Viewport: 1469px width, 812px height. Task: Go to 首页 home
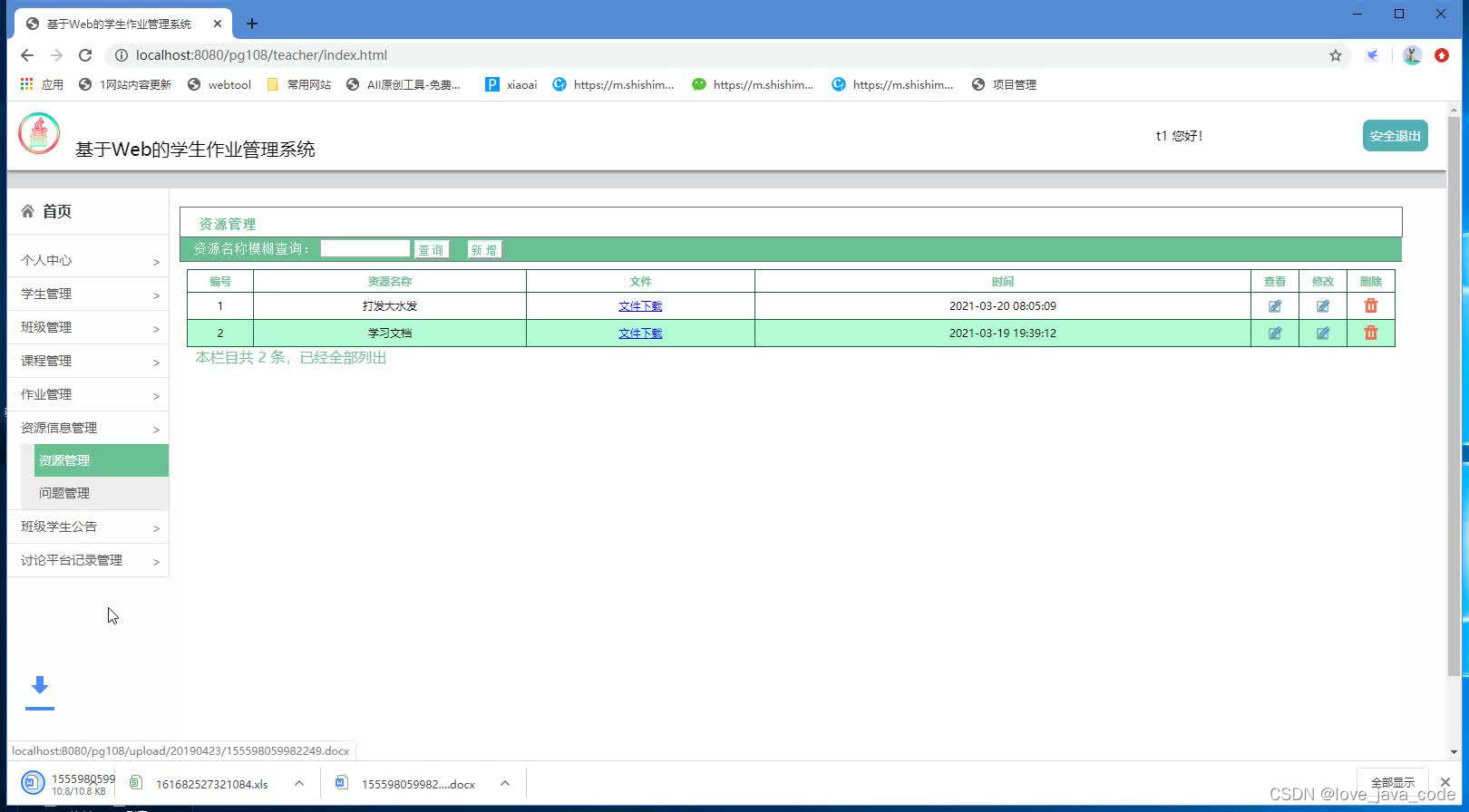pyautogui.click(x=46, y=211)
